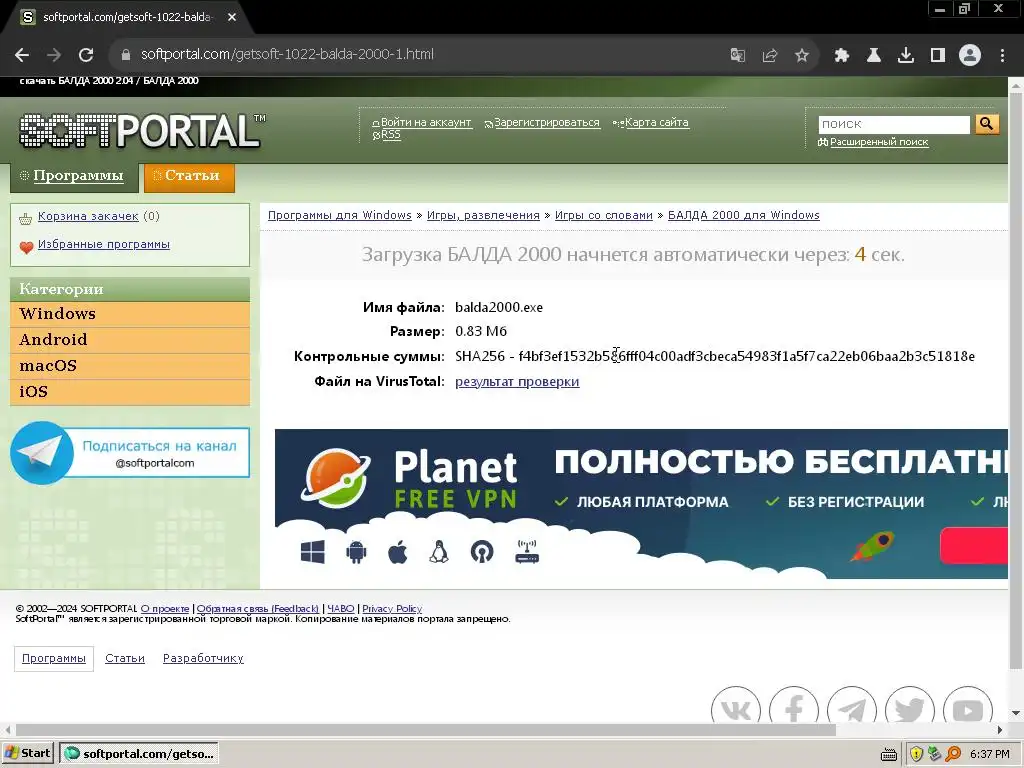Open the profile avatar menu
This screenshot has width=1024, height=768.
click(x=970, y=56)
